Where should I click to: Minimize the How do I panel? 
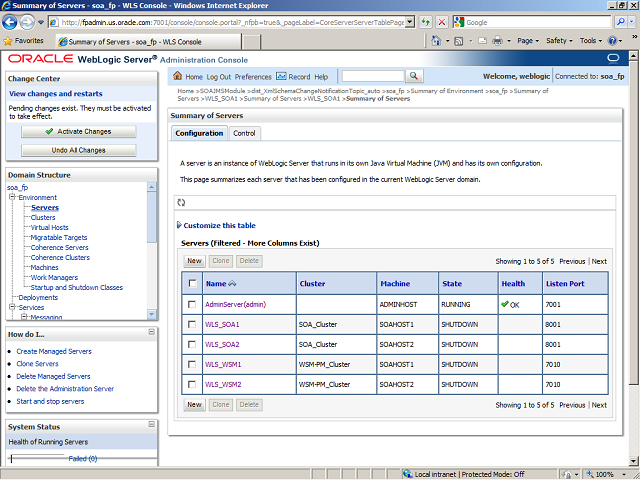[x=152, y=334]
